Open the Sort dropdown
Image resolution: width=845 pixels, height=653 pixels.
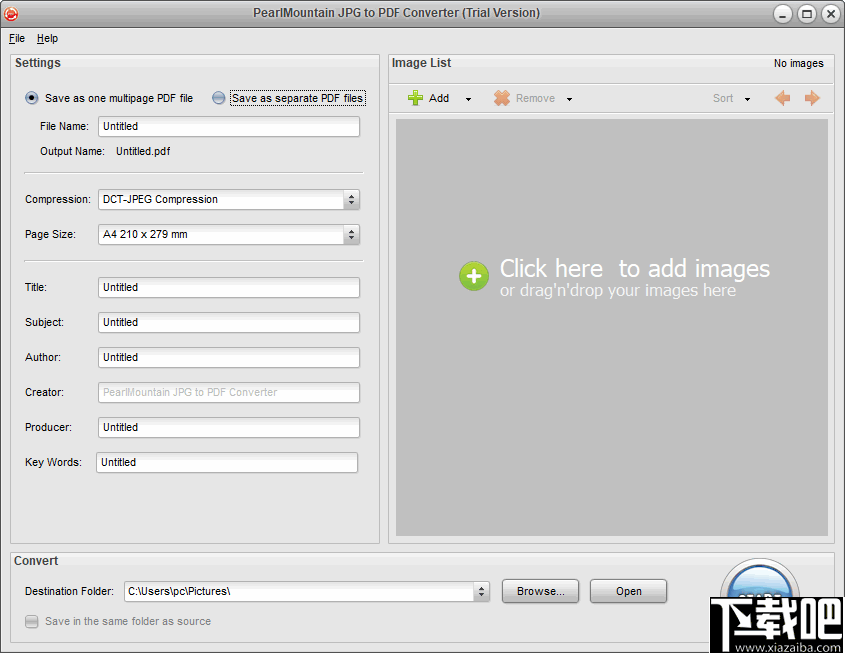746,98
